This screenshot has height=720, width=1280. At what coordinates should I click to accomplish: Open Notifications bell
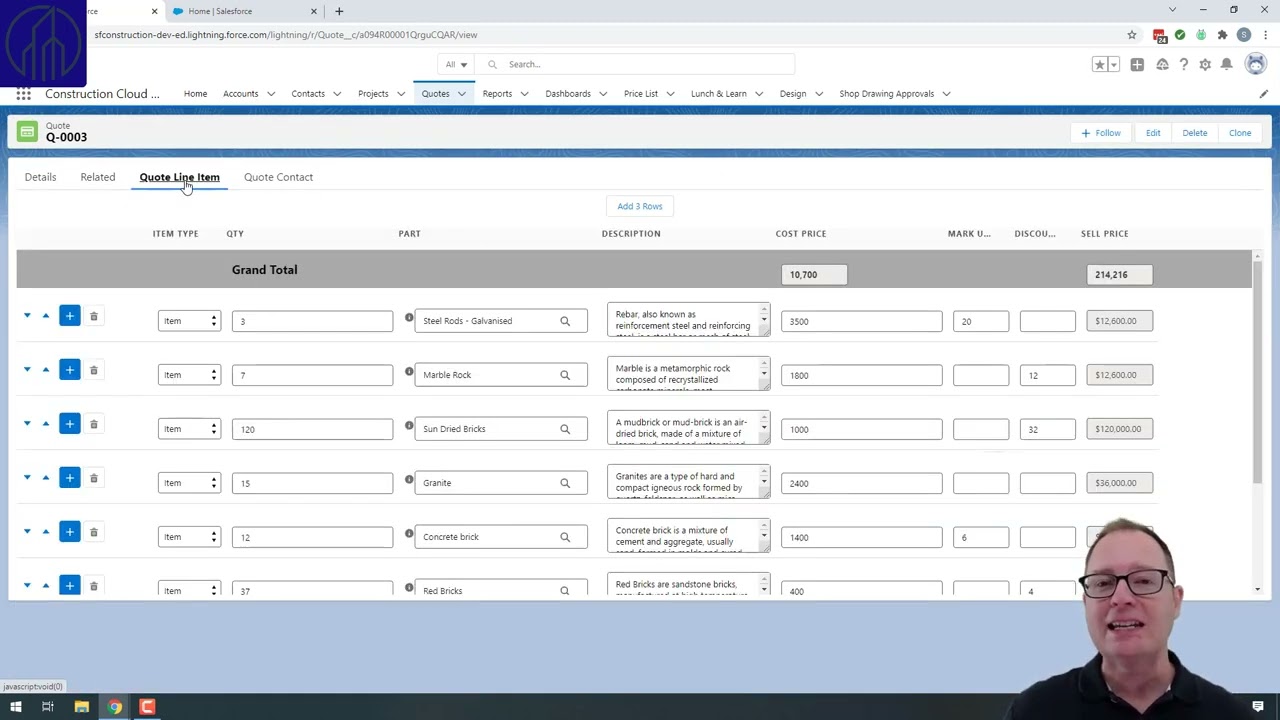point(1227,64)
